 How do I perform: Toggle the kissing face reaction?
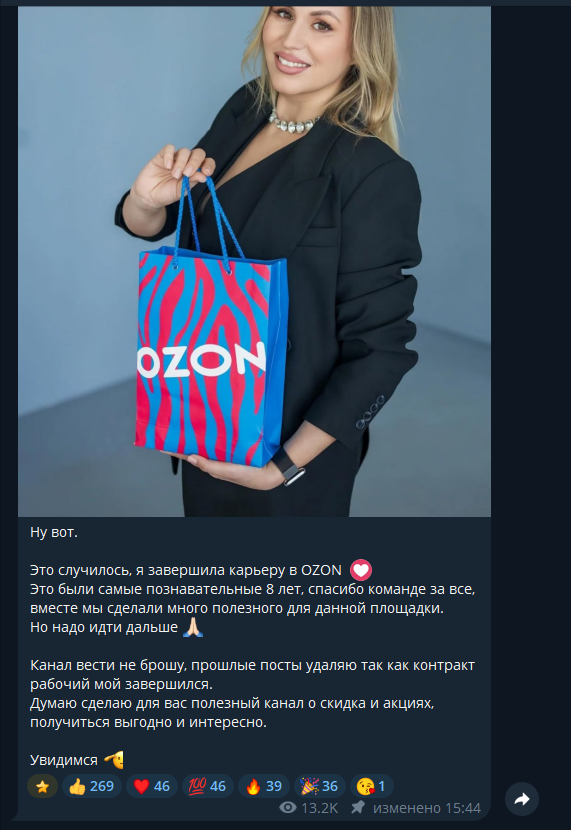371,786
